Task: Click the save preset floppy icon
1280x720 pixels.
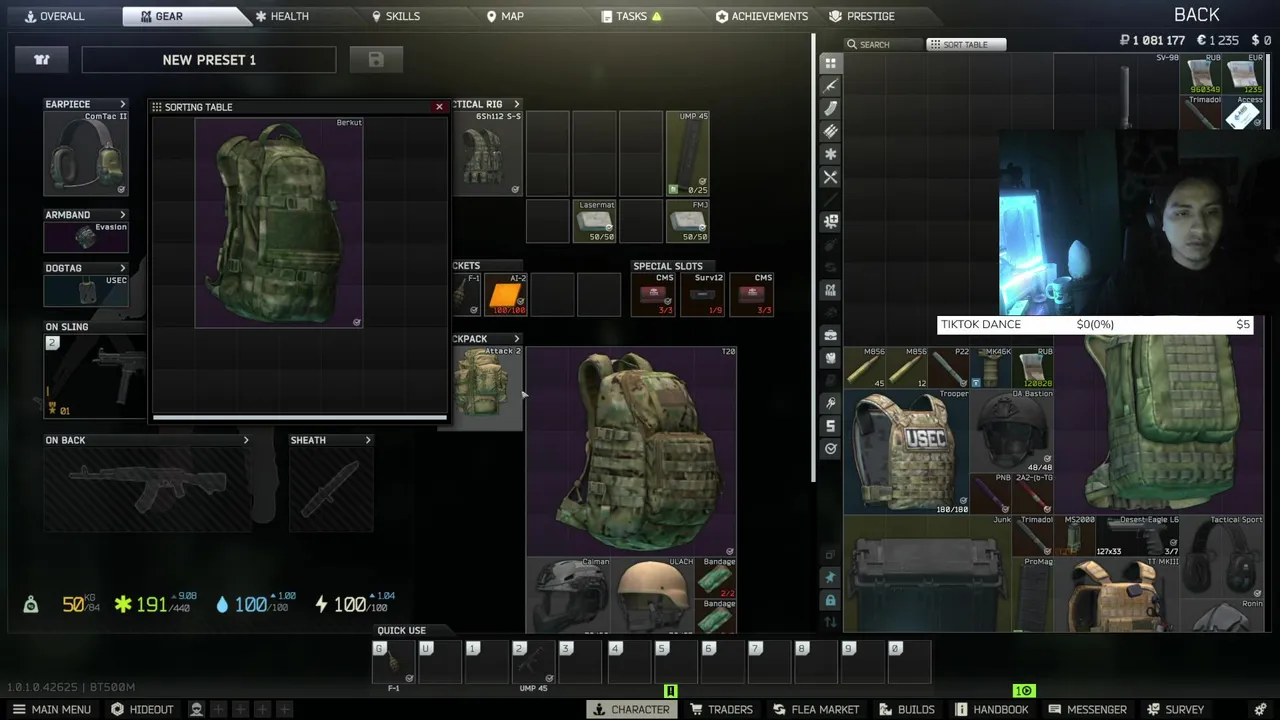Action: coord(376,60)
